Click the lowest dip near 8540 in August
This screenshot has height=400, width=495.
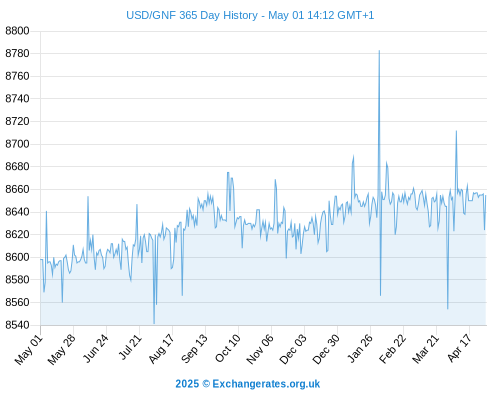pos(154,323)
